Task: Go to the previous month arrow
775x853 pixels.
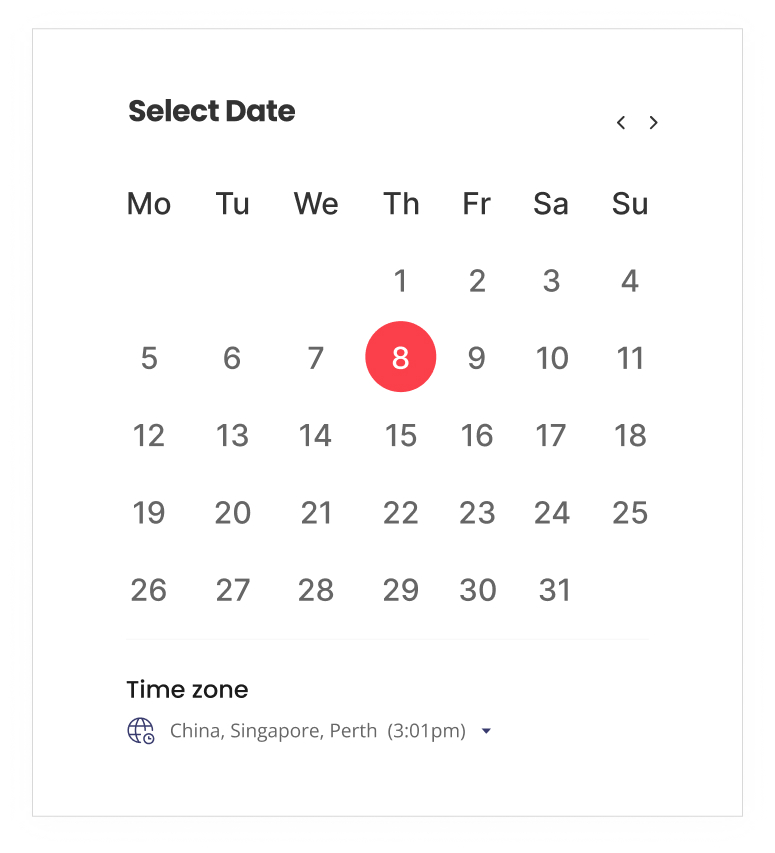Action: pos(621,123)
